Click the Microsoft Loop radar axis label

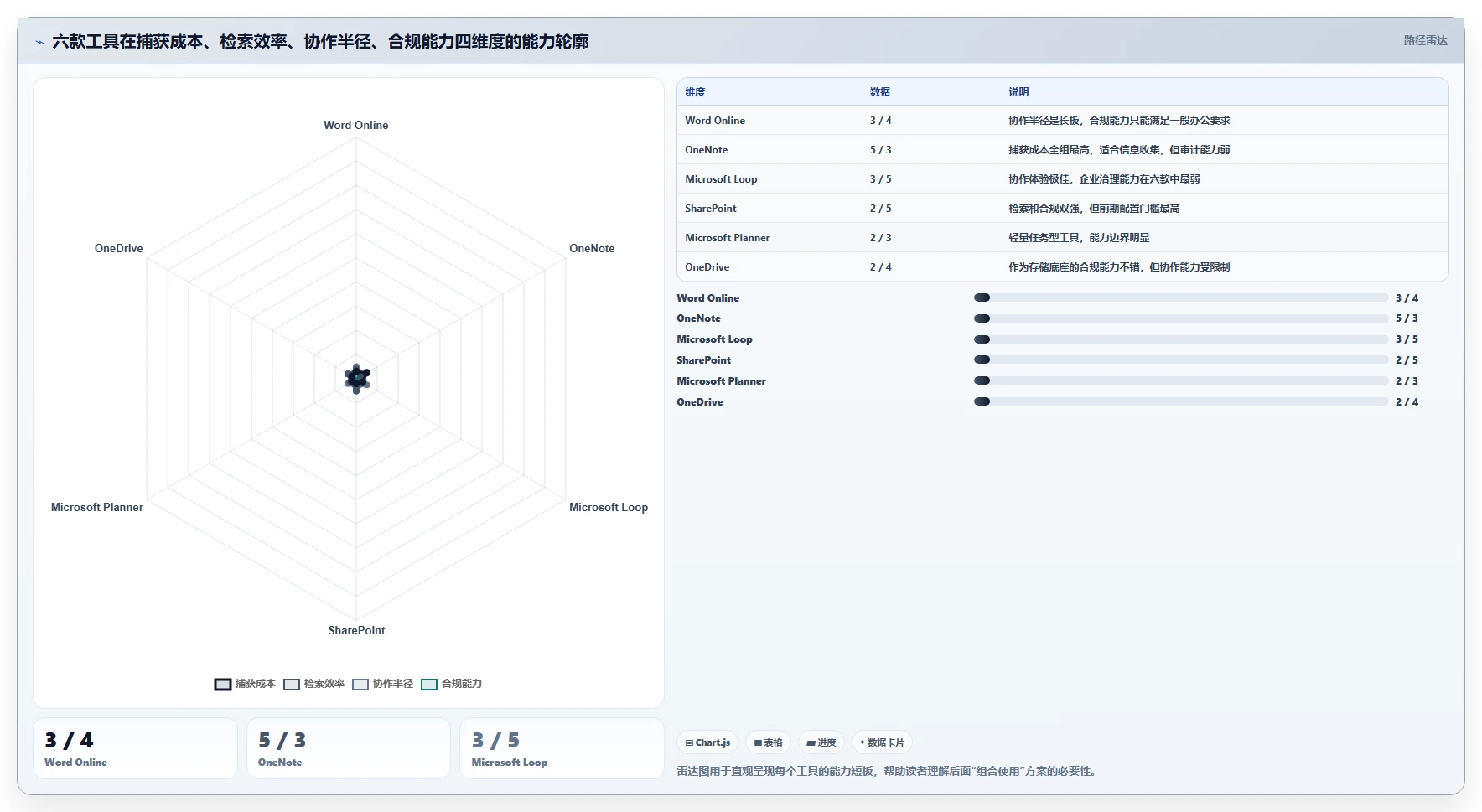(609, 508)
